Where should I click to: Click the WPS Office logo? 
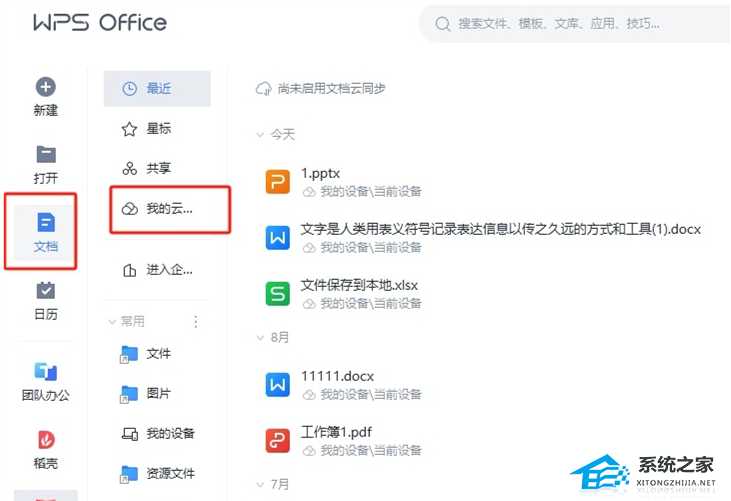100,23
